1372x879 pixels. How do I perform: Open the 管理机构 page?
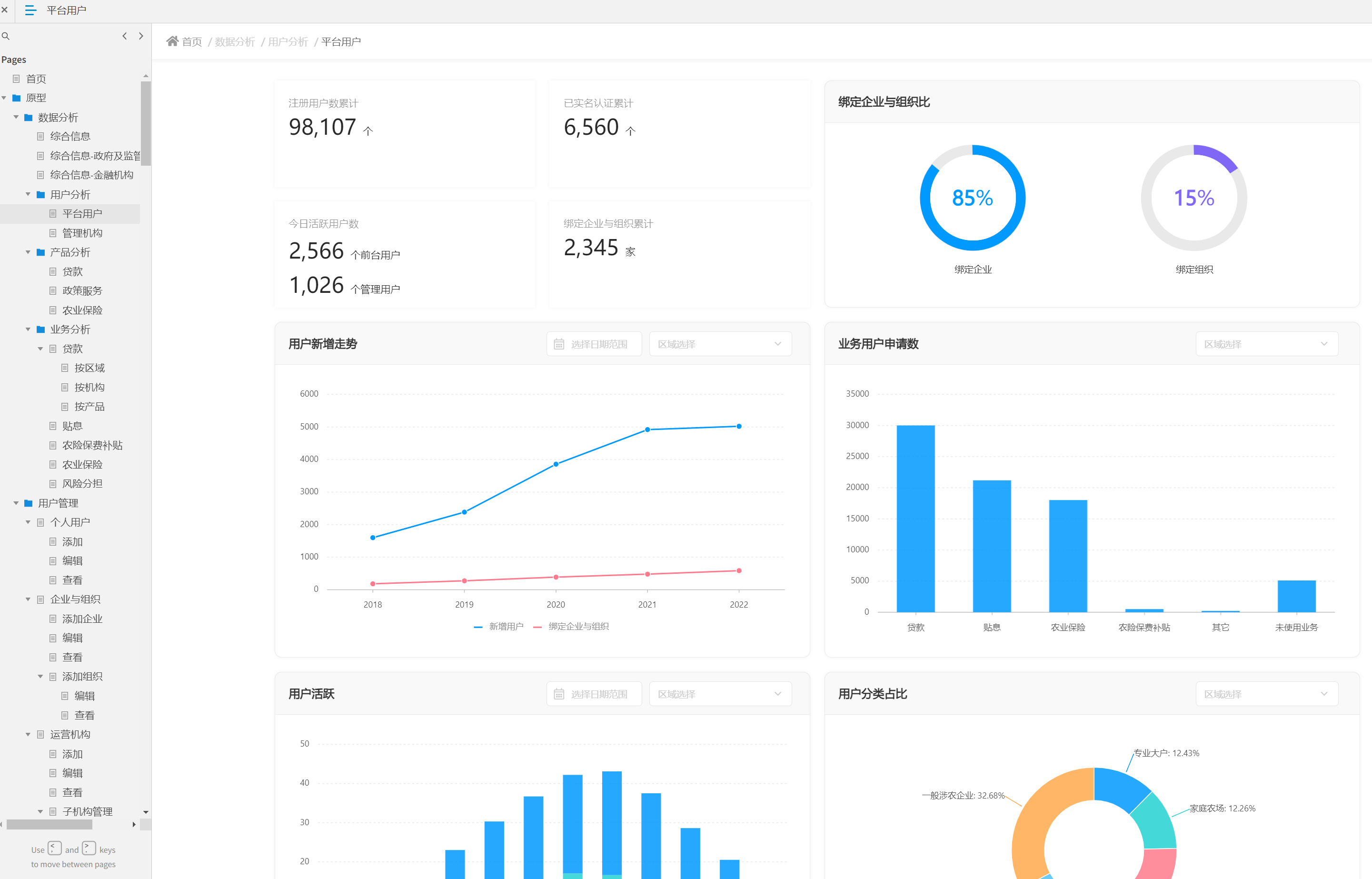pyautogui.click(x=82, y=233)
